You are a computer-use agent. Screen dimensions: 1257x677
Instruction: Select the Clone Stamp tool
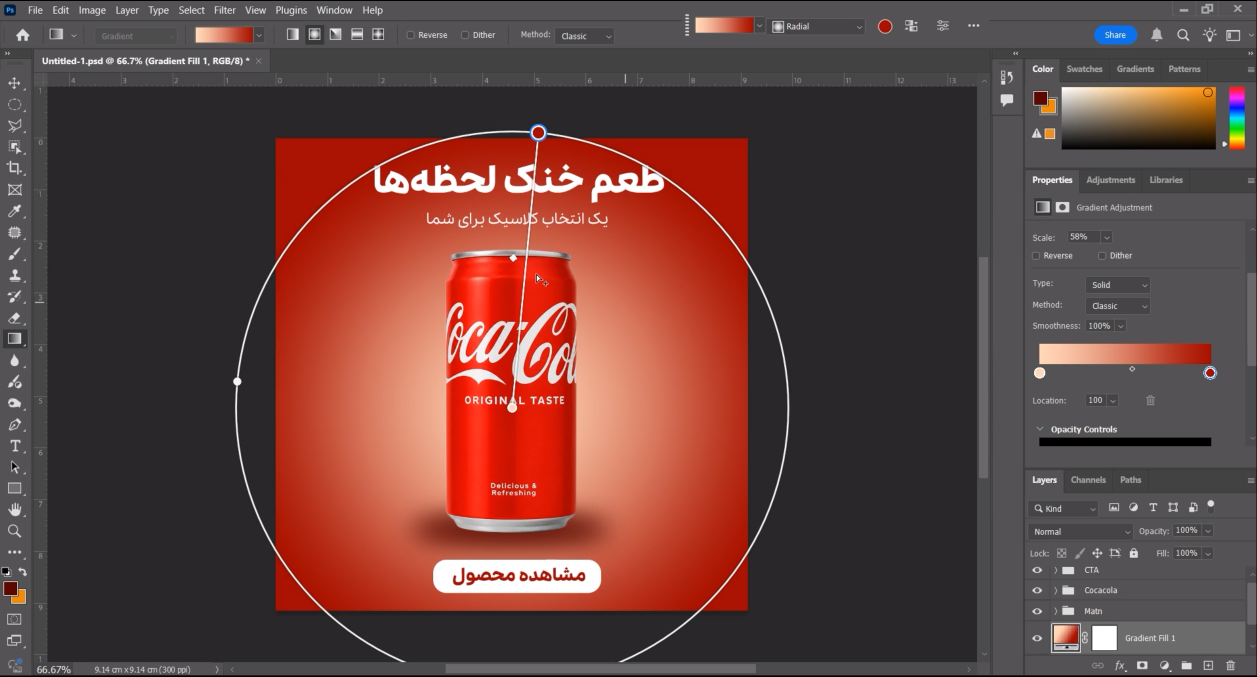point(15,275)
